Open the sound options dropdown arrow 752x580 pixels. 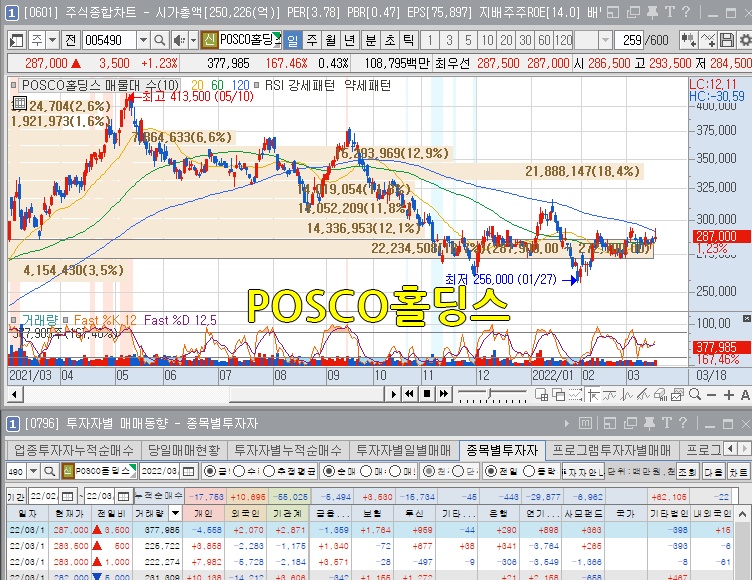tap(193, 40)
